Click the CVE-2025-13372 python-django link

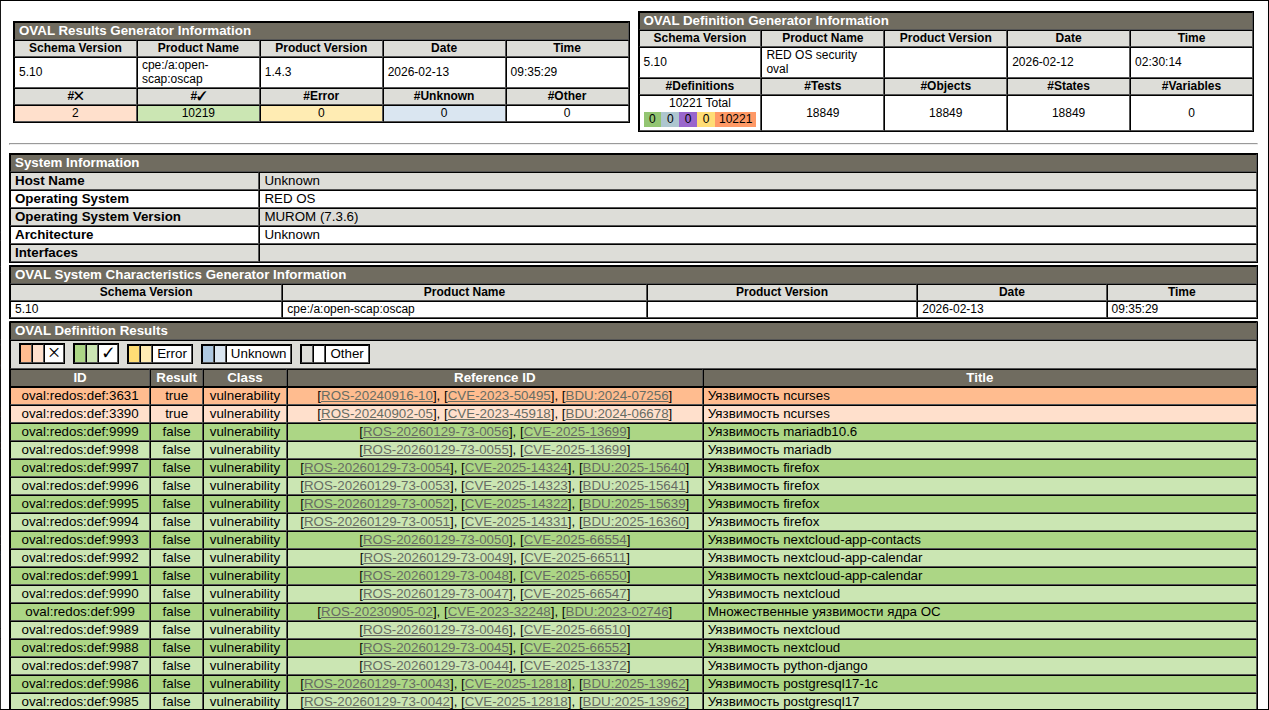coord(576,666)
